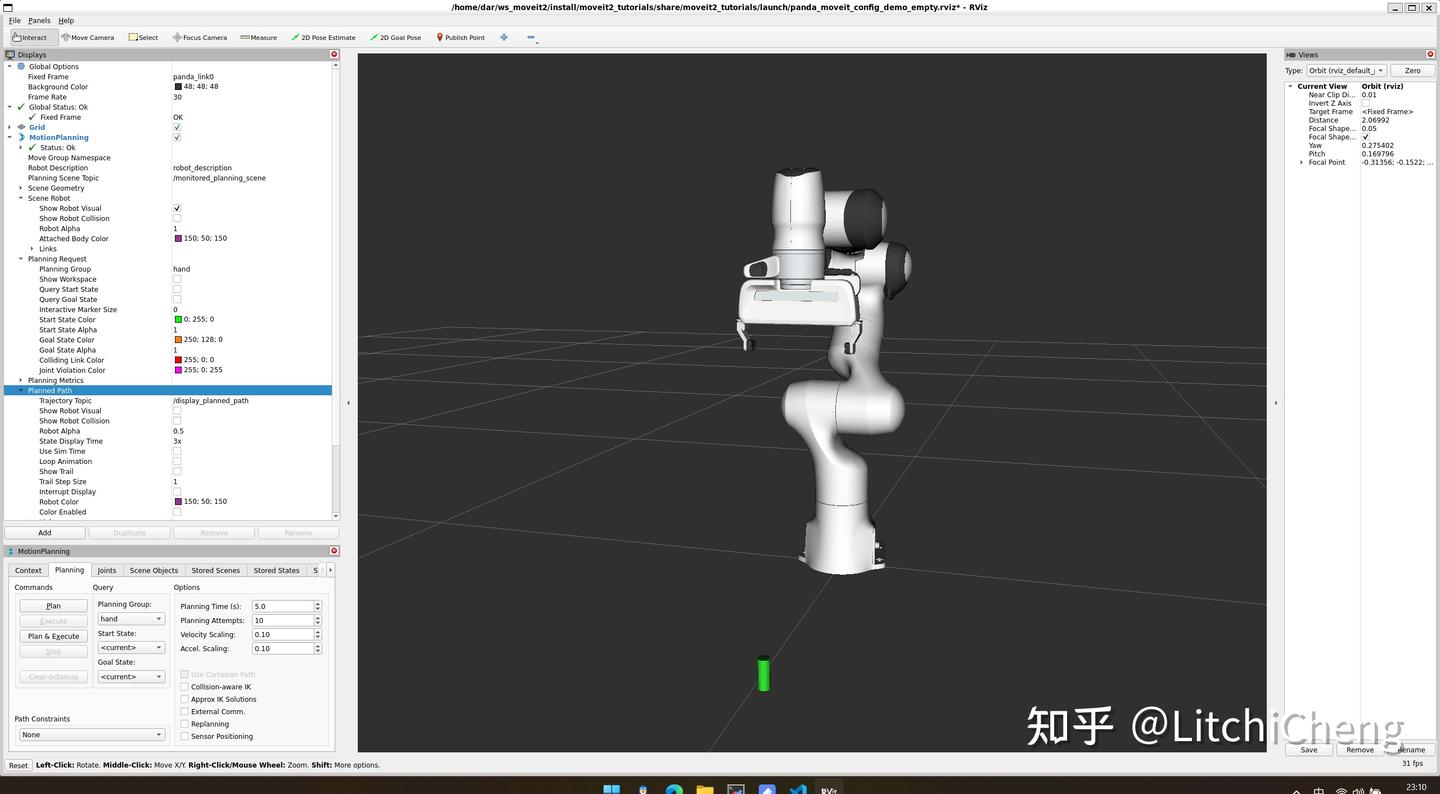Pick the 2D Goal Pose tool

pos(396,37)
